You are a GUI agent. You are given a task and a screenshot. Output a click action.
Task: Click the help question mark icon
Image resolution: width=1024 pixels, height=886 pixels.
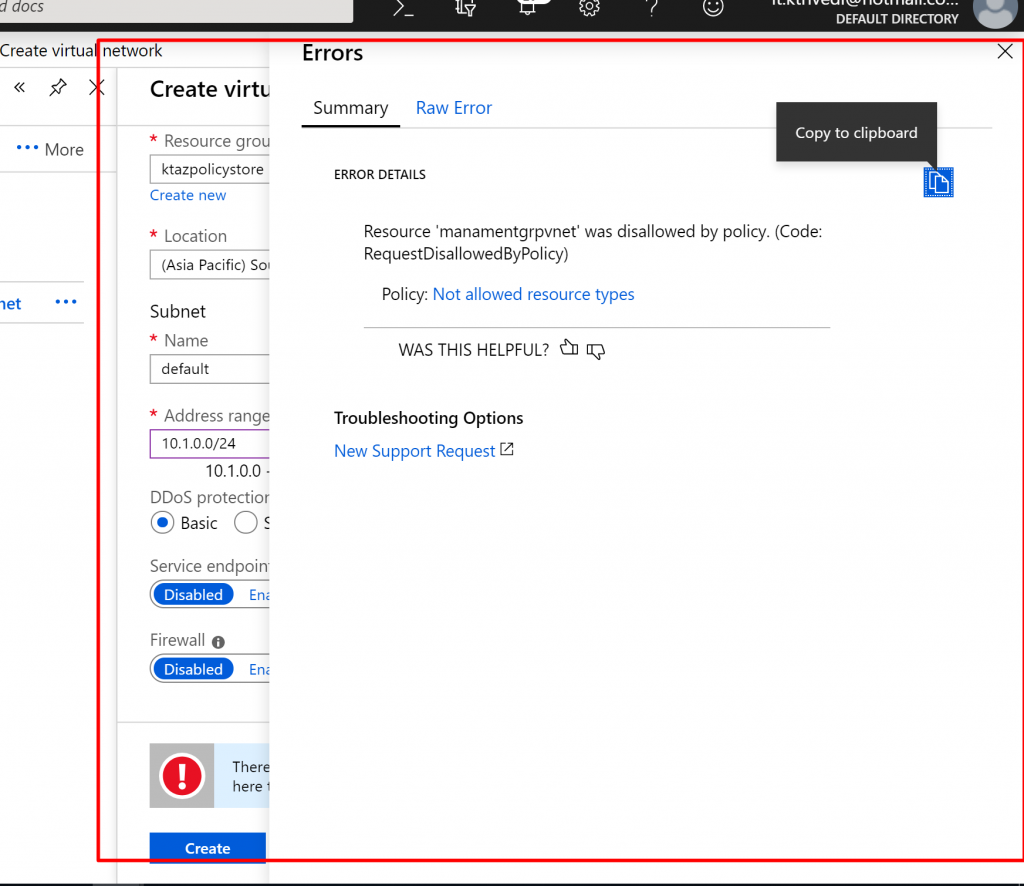[x=652, y=8]
